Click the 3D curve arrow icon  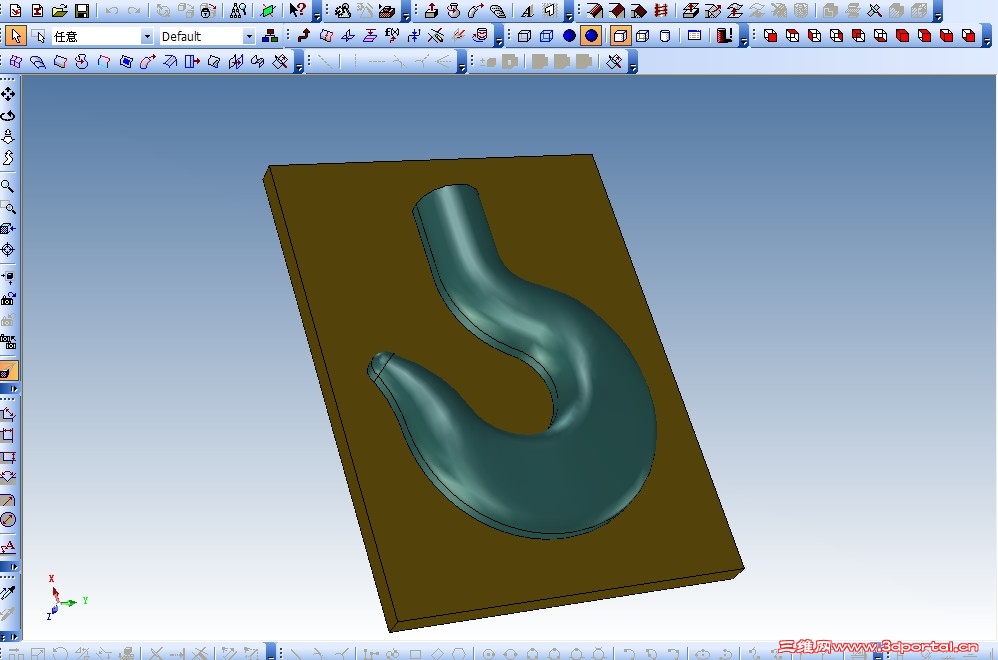304,36
